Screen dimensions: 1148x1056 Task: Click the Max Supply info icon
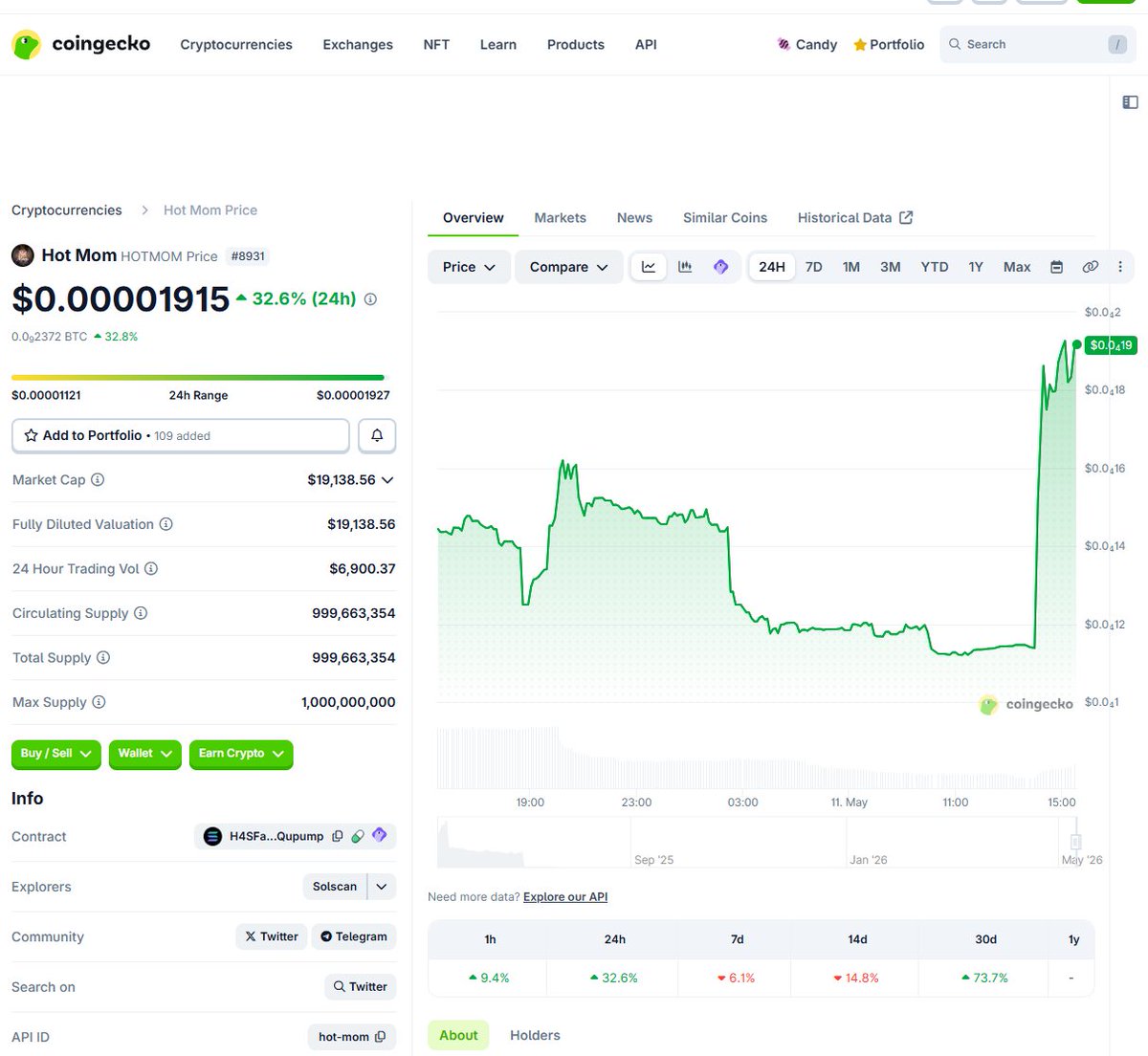[99, 702]
